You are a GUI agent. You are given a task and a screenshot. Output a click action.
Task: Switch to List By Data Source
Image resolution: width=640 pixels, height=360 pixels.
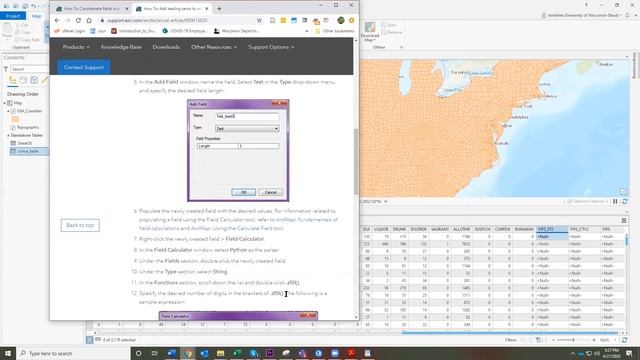click(23, 80)
